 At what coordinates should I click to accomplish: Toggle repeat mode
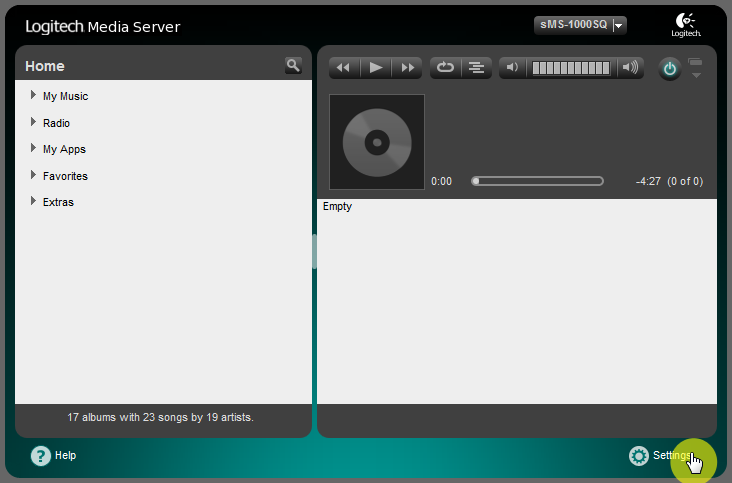click(445, 68)
